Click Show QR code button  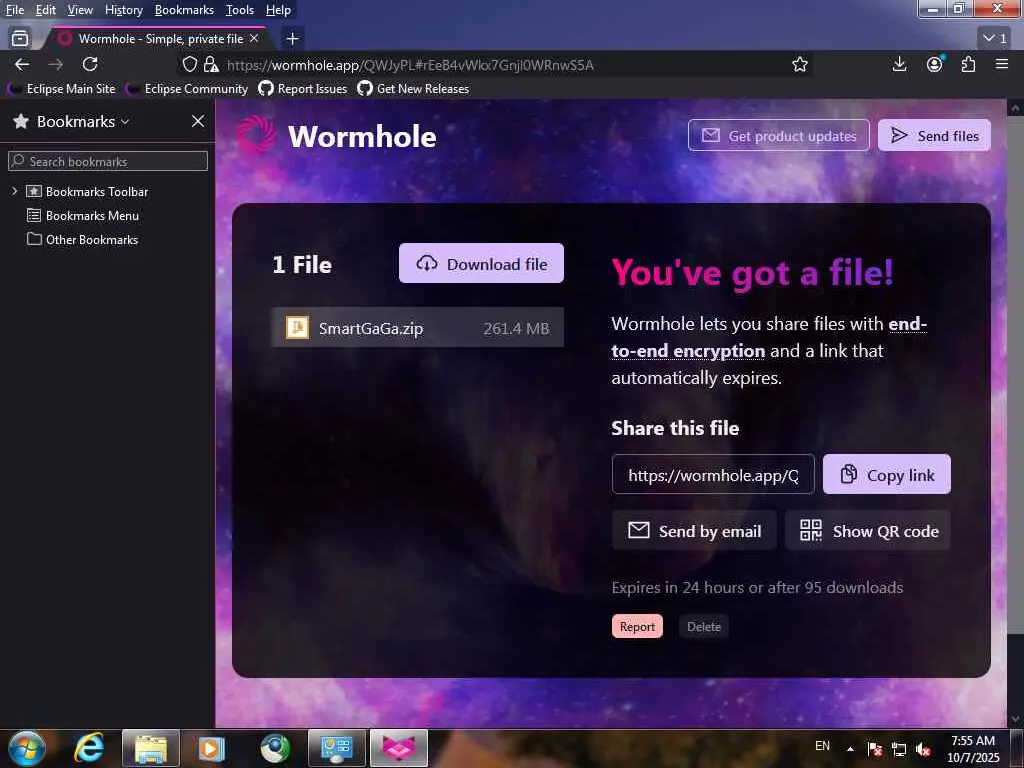pos(868,530)
